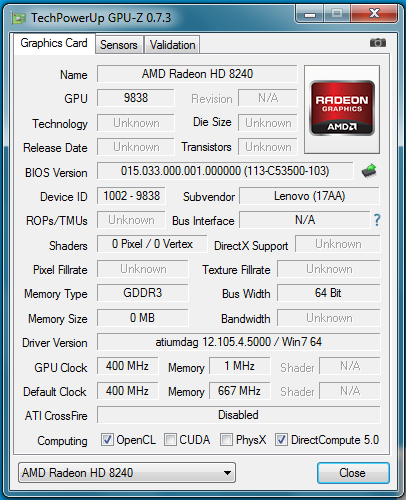Click the BIOS Version text field
Image resolution: width=406 pixels, height=500 pixels.
(x=225, y=171)
